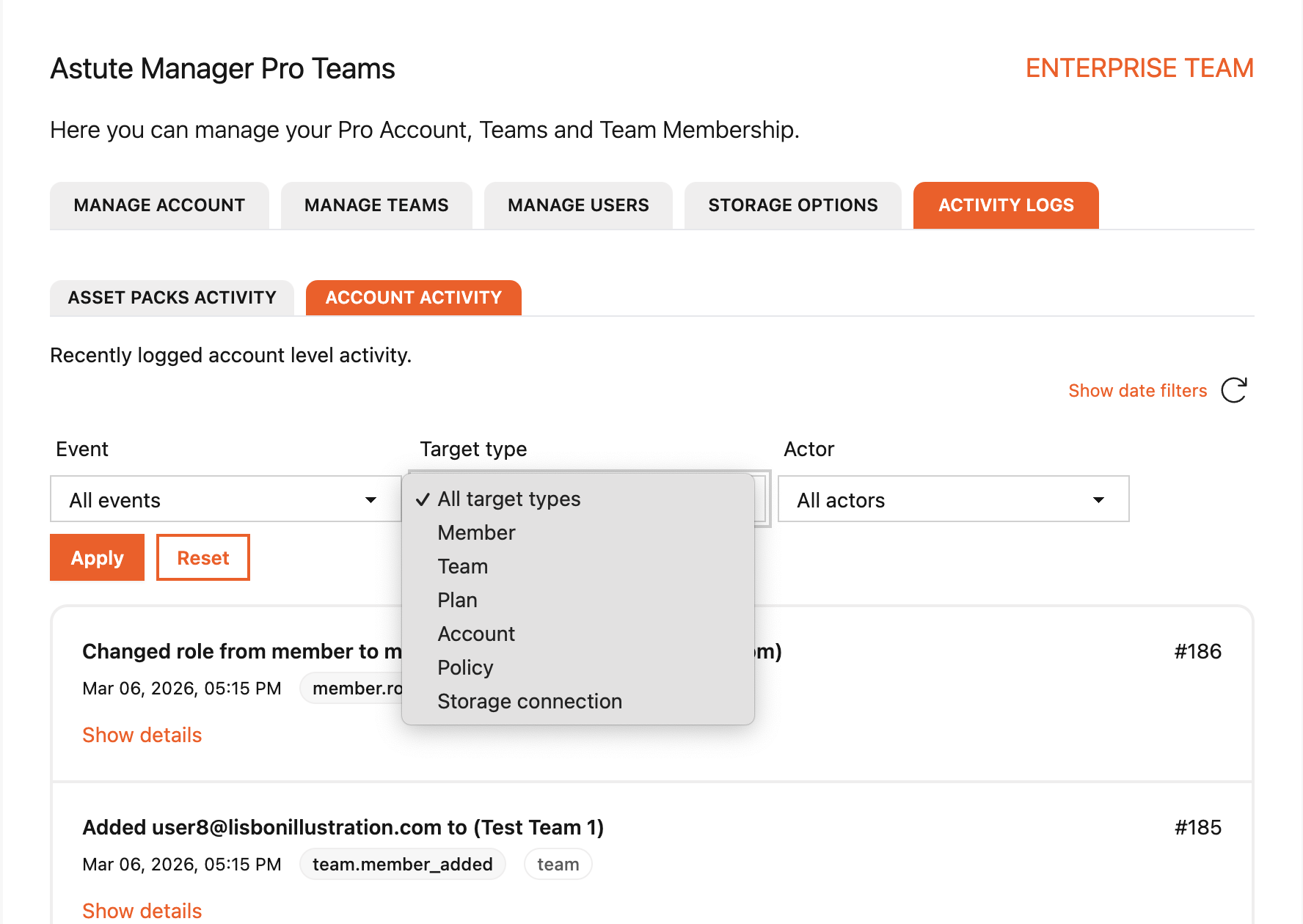The height and width of the screenshot is (924, 1303).
Task: Choose Team in target type list
Action: (x=462, y=567)
